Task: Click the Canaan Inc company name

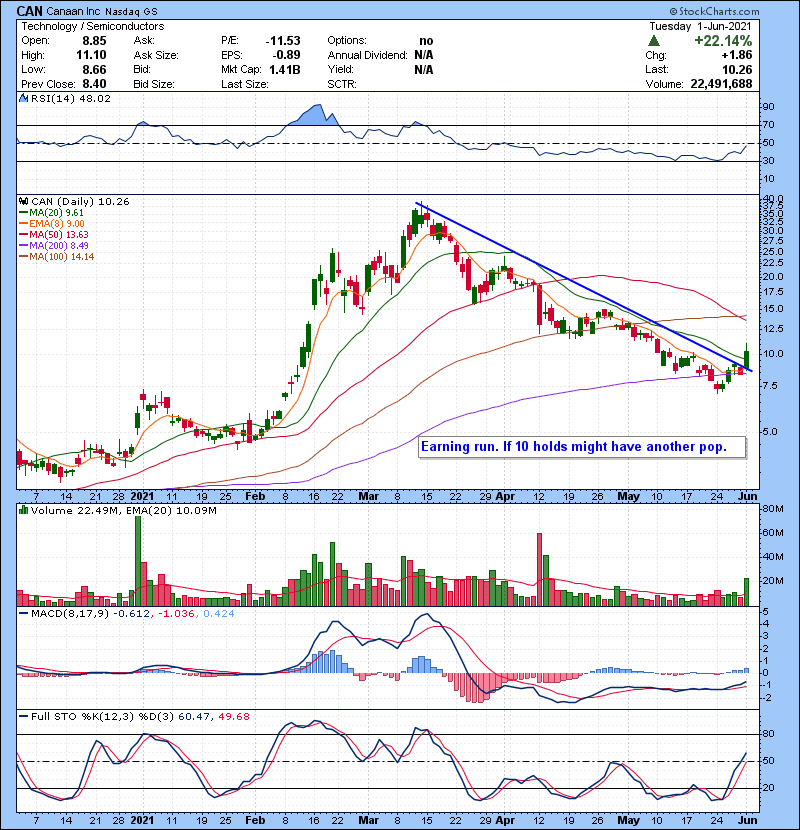Action: coord(74,12)
